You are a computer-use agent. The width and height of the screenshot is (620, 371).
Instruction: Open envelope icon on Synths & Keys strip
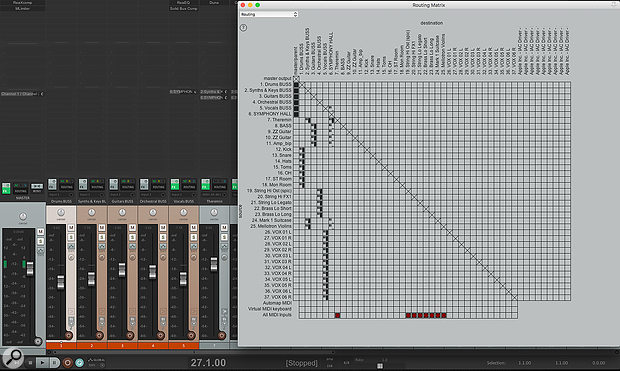pyautogui.click(x=102, y=246)
